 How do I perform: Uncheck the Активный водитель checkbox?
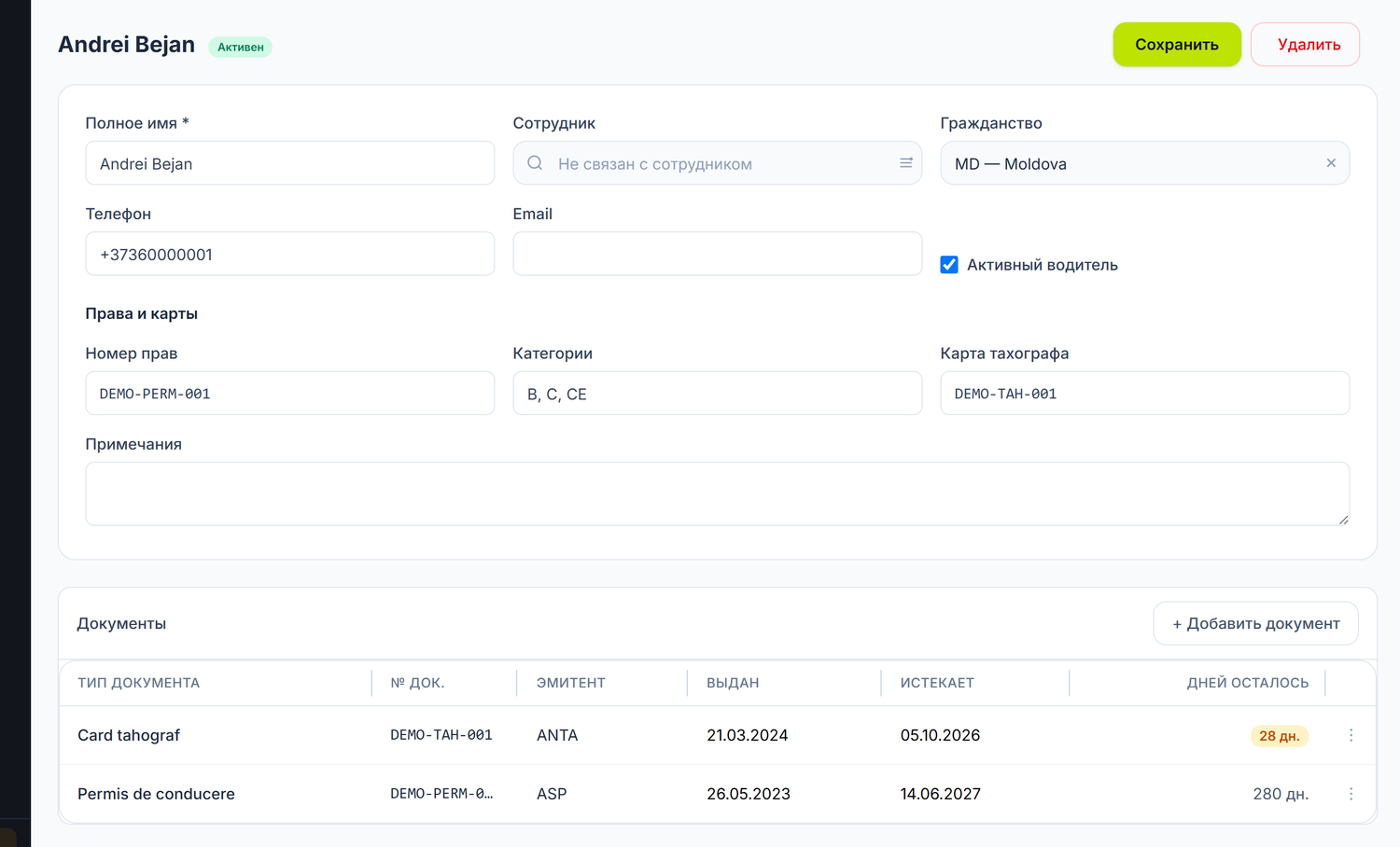point(949,265)
